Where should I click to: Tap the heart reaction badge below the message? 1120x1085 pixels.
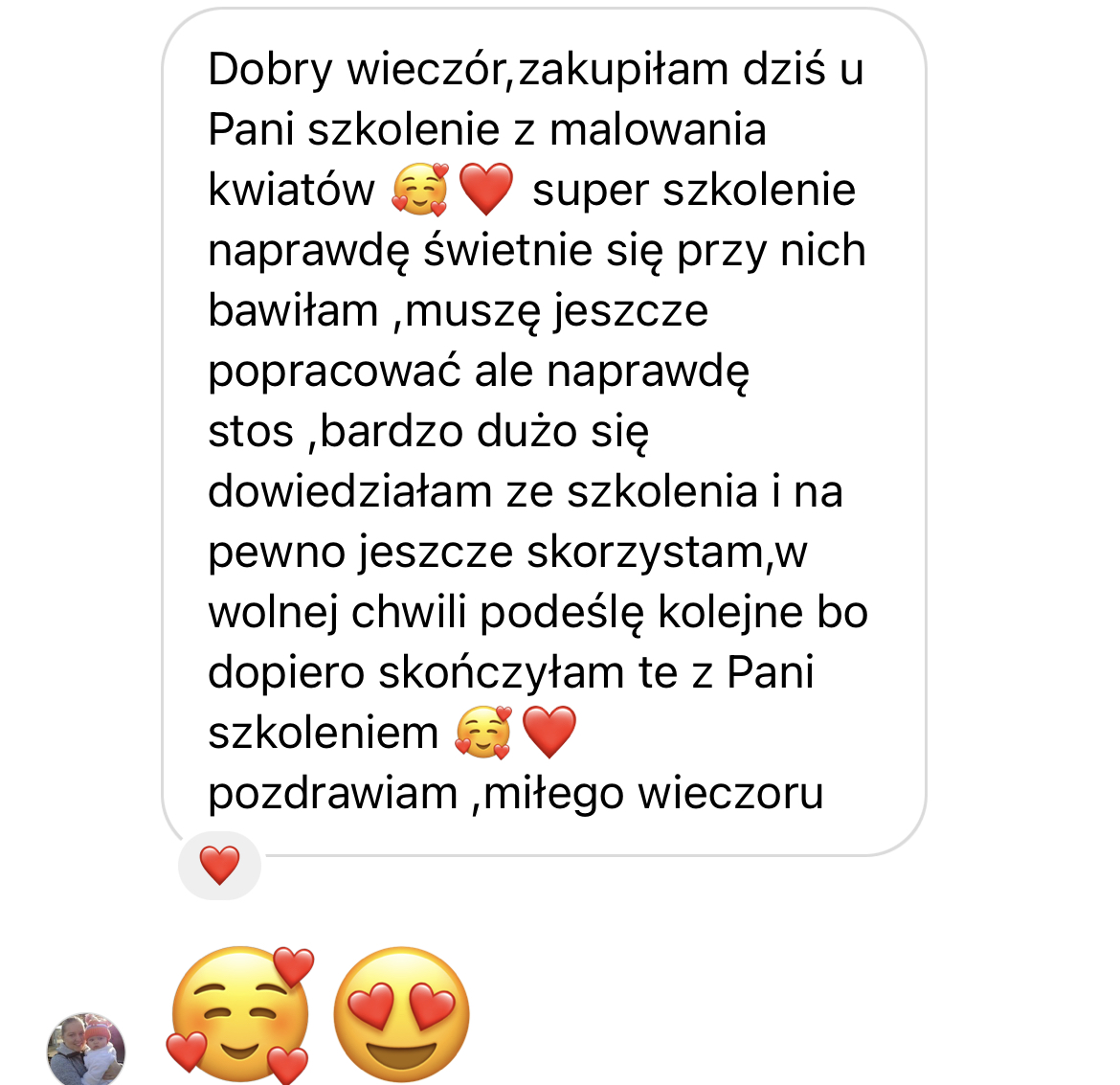coord(219,865)
